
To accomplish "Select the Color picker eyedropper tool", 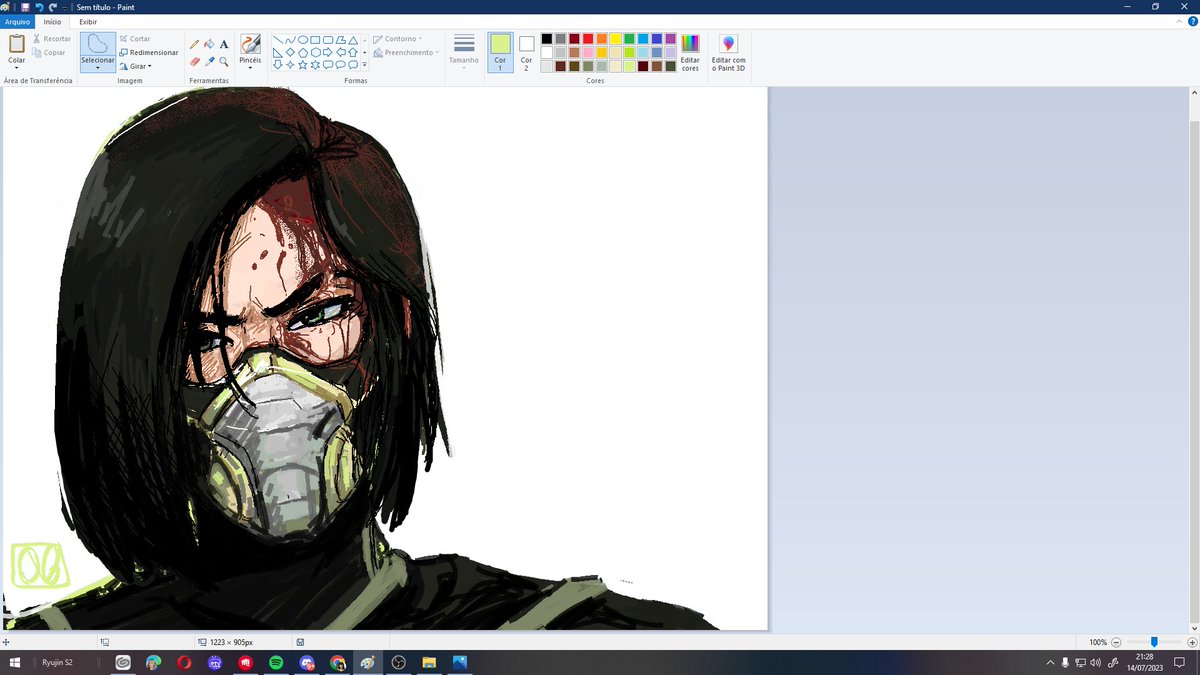I will (x=209, y=61).
